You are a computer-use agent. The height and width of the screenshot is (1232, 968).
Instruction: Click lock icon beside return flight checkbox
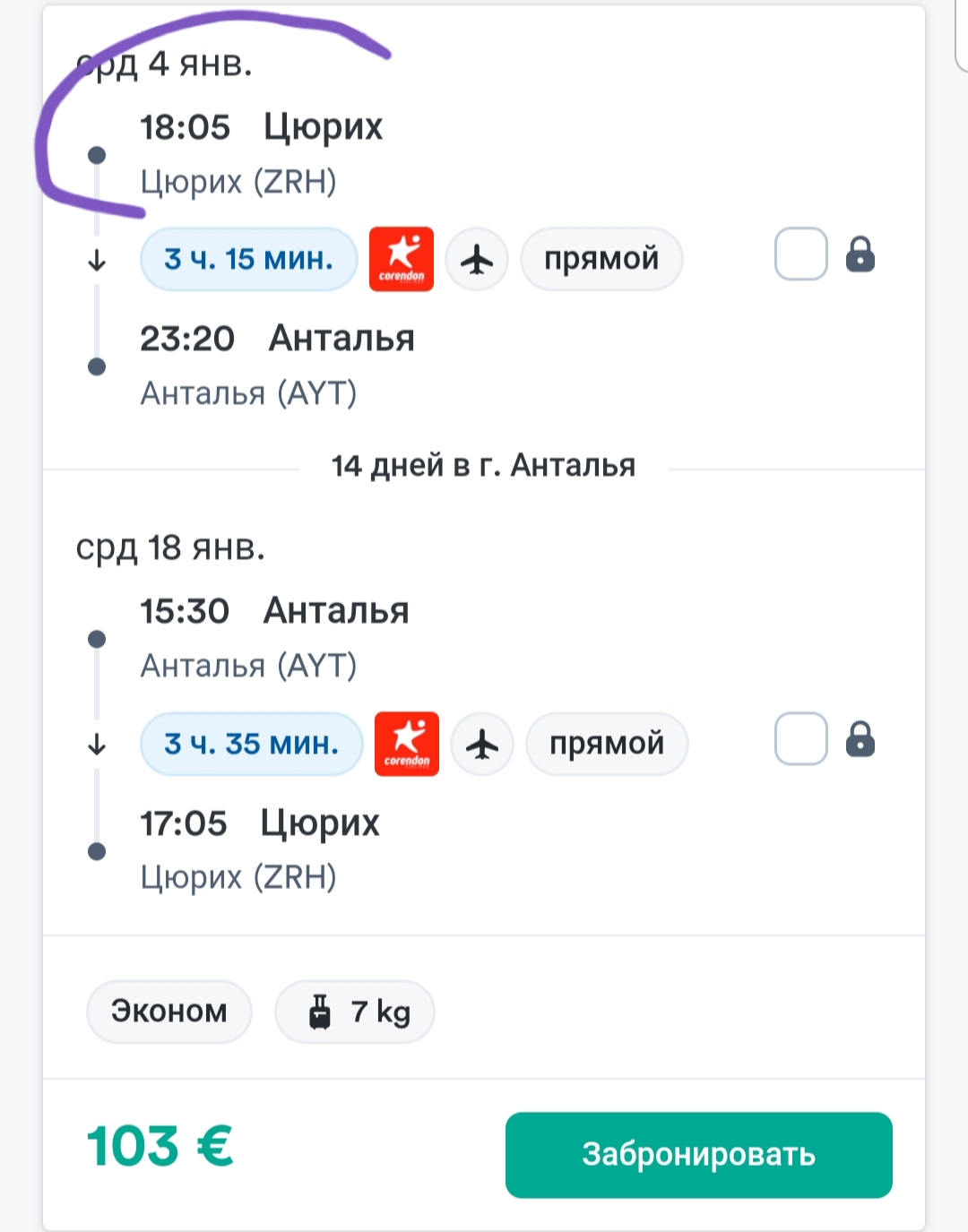tap(860, 739)
